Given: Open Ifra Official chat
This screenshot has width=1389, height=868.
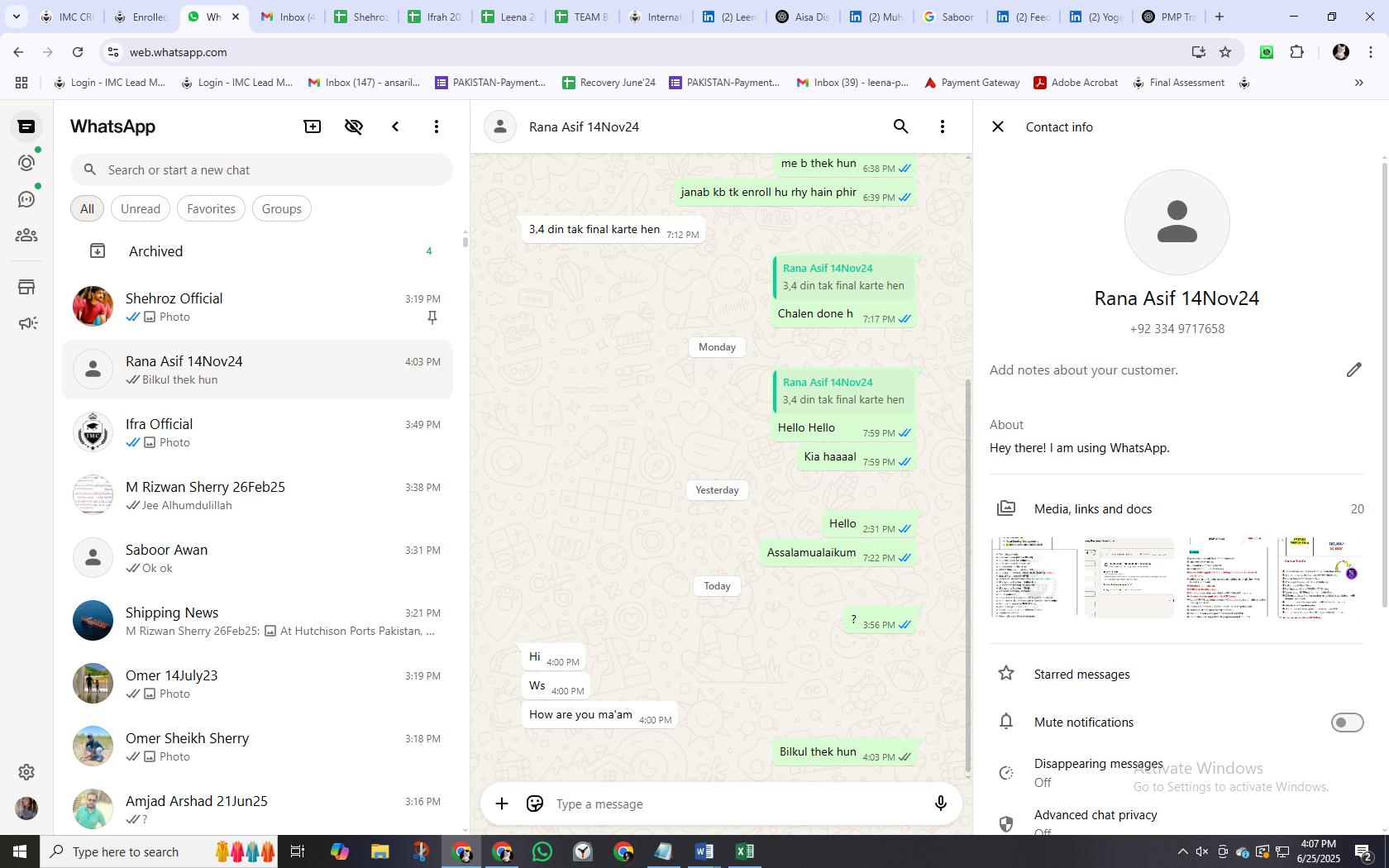Looking at the screenshot, I should (x=258, y=432).
